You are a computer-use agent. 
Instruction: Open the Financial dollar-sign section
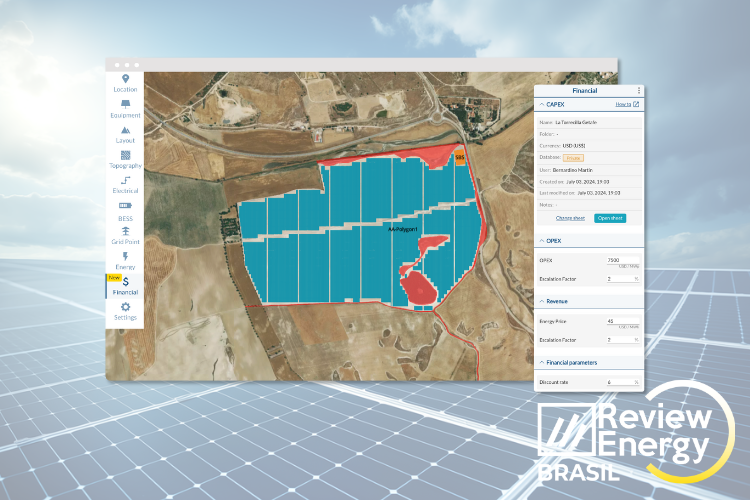[125, 286]
